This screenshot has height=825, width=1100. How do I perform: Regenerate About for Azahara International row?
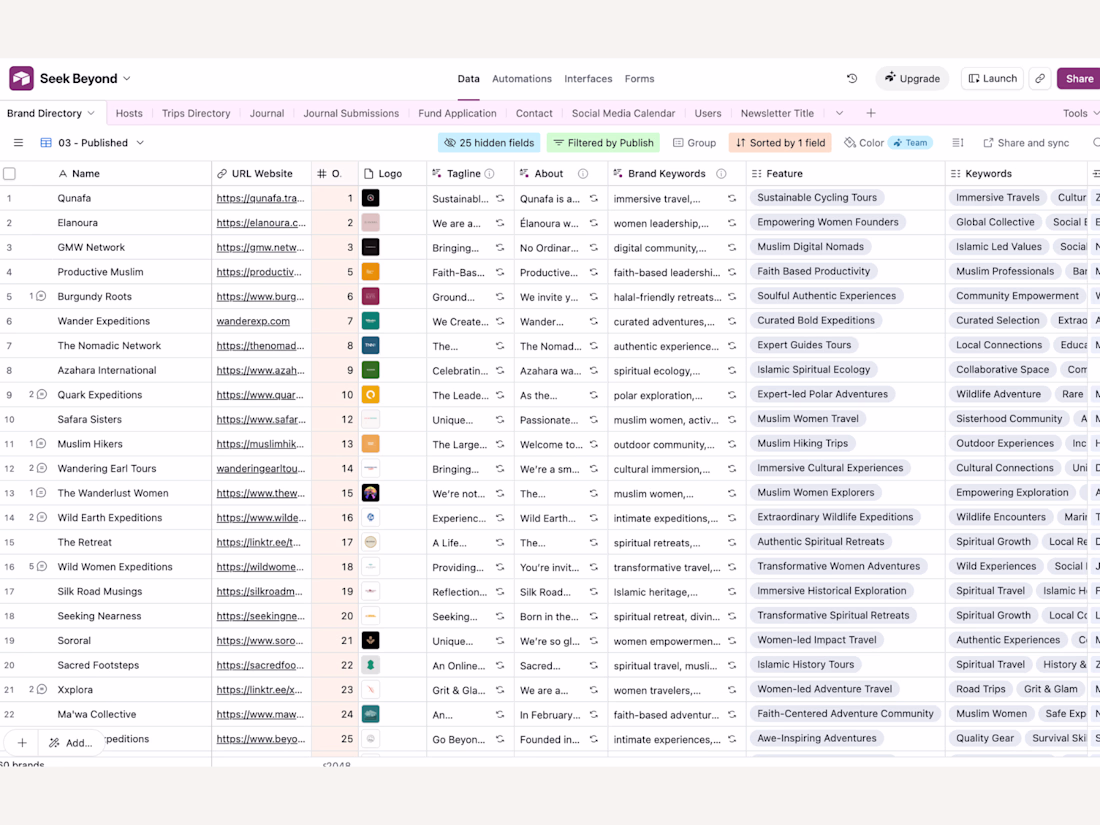(593, 370)
